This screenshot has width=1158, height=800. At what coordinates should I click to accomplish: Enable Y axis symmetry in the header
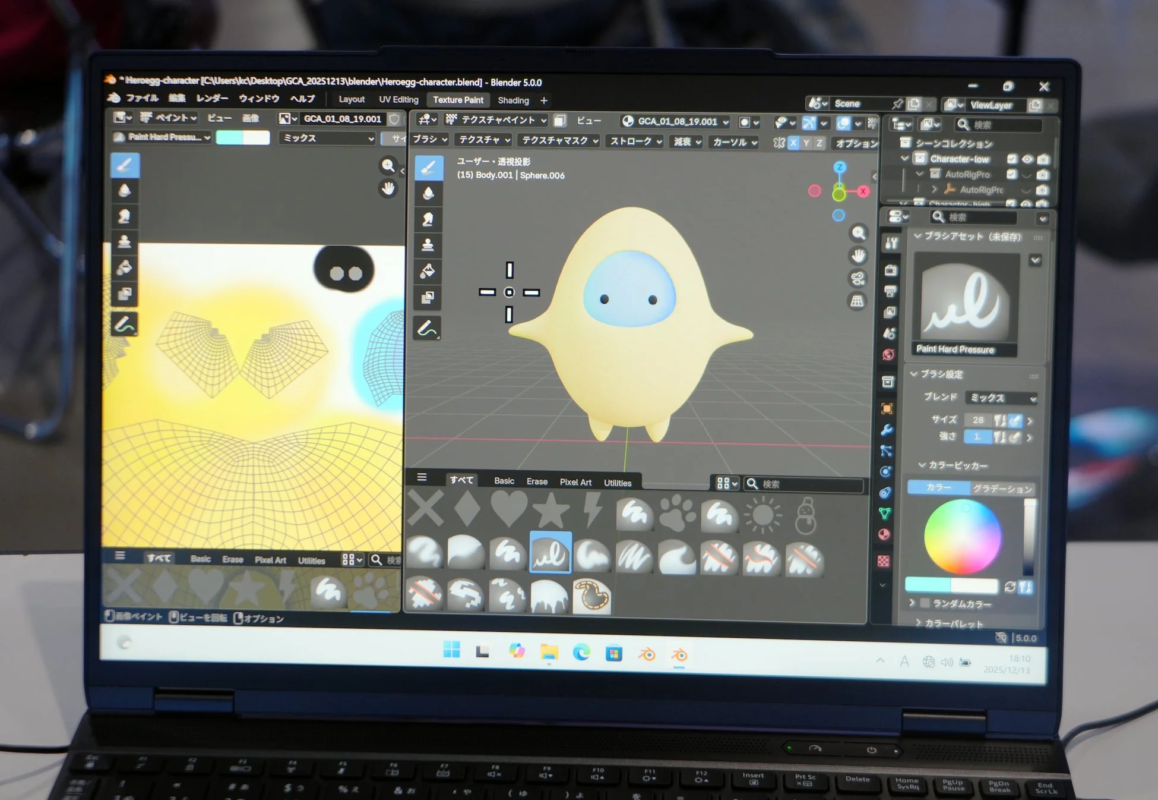[x=805, y=143]
